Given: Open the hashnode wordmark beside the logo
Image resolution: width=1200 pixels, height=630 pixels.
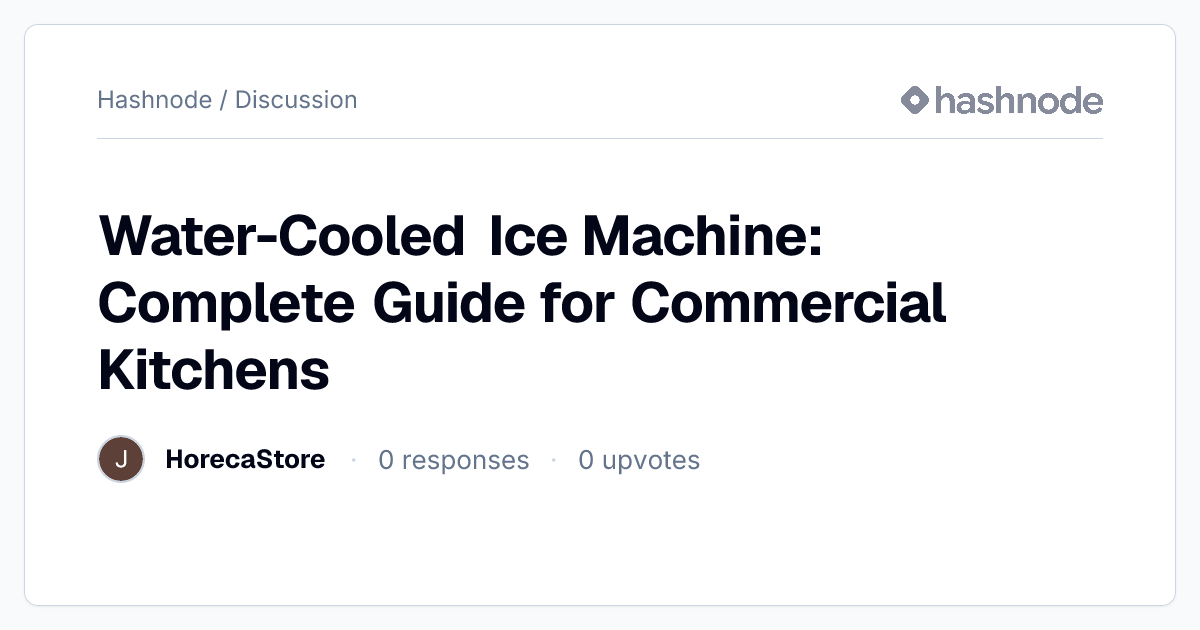Looking at the screenshot, I should coord(1019,100).
